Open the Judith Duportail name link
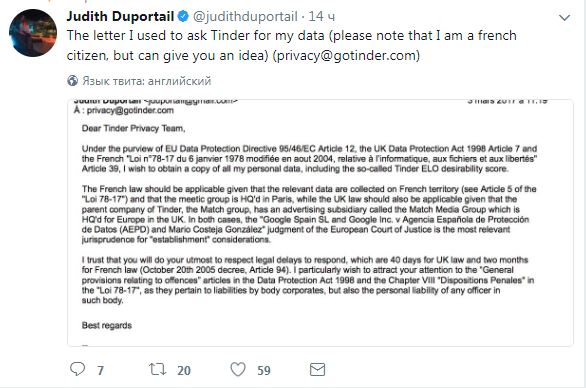The width and height of the screenshot is (586, 388). 120,16
